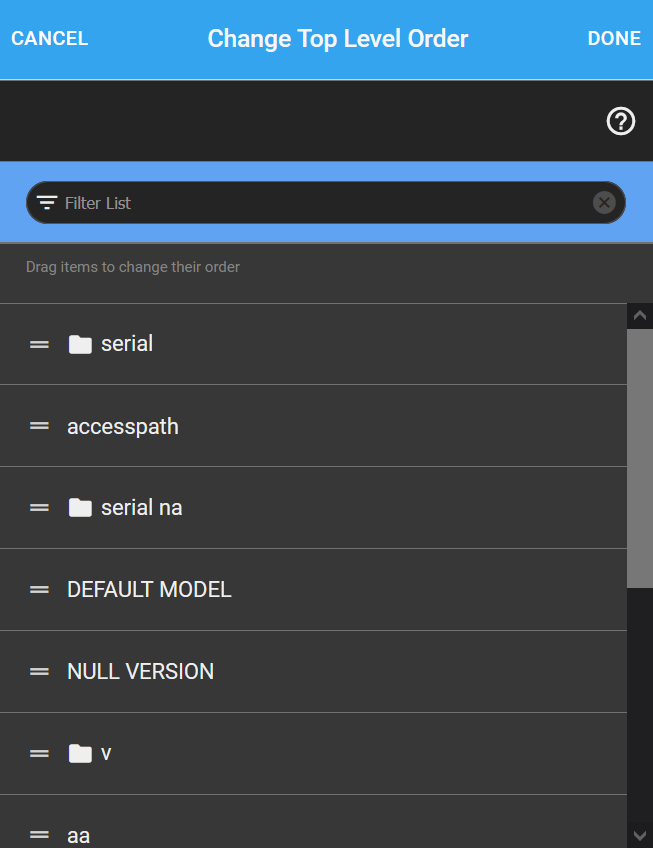
Task: Click the serial folder icon
Action: [x=80, y=344]
